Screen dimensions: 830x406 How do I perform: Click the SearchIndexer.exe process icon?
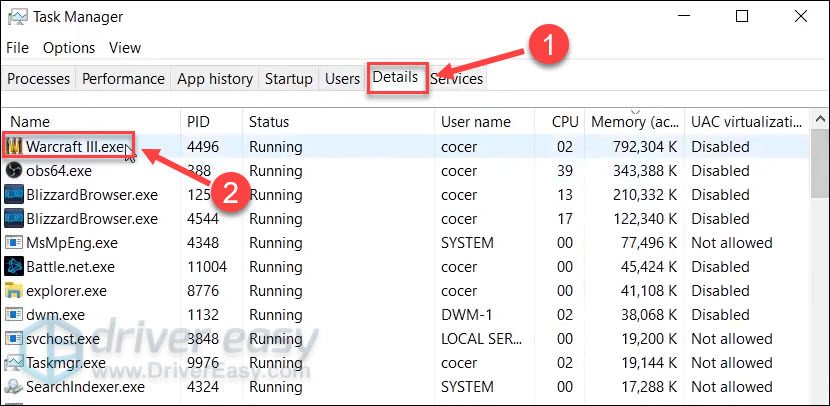point(14,387)
